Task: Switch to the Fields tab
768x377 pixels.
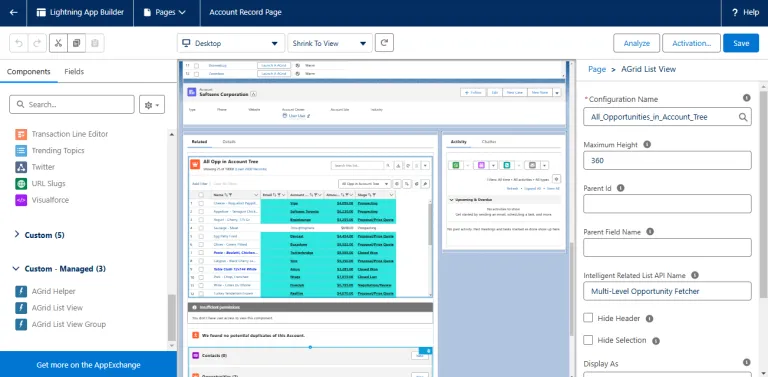Action: click(74, 71)
